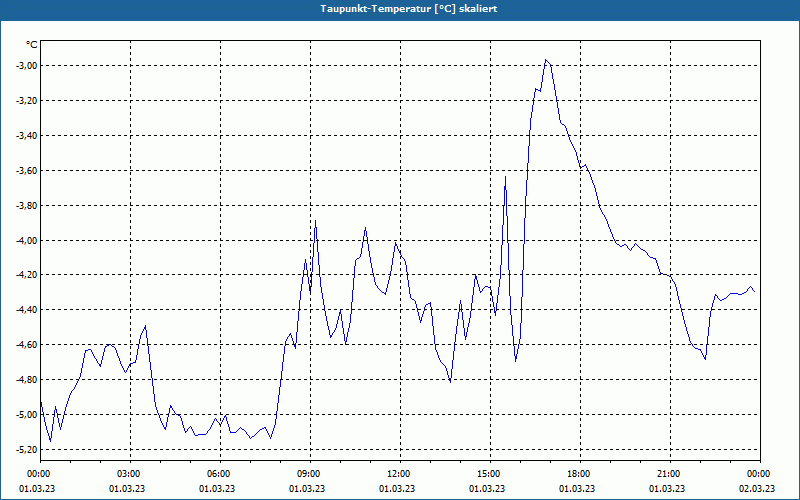800x500 pixels.
Task: Click the 15:00 time axis label
Action: pyautogui.click(x=490, y=474)
